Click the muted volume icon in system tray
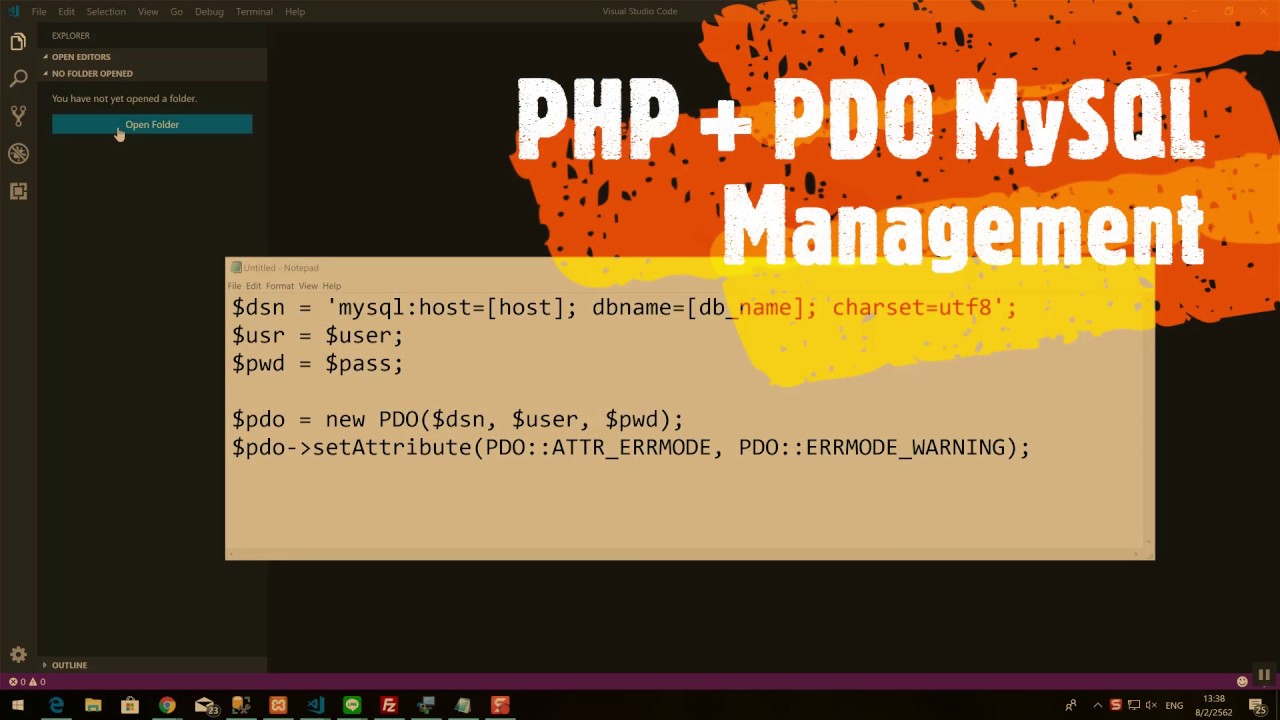The image size is (1280, 720). click(1151, 705)
